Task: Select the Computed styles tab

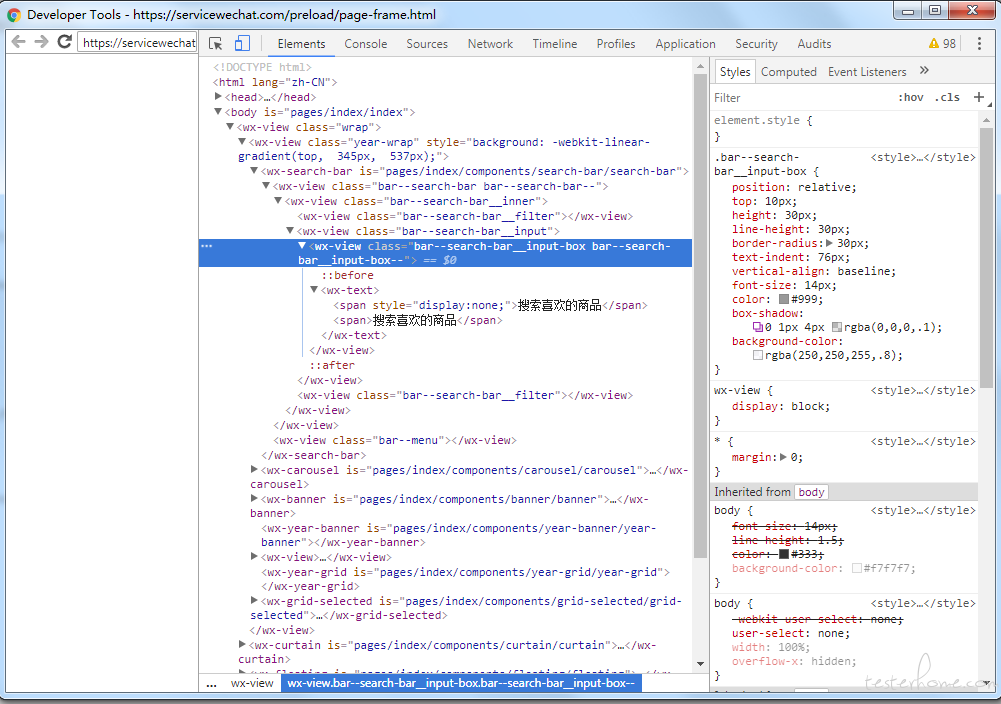Action: point(788,72)
